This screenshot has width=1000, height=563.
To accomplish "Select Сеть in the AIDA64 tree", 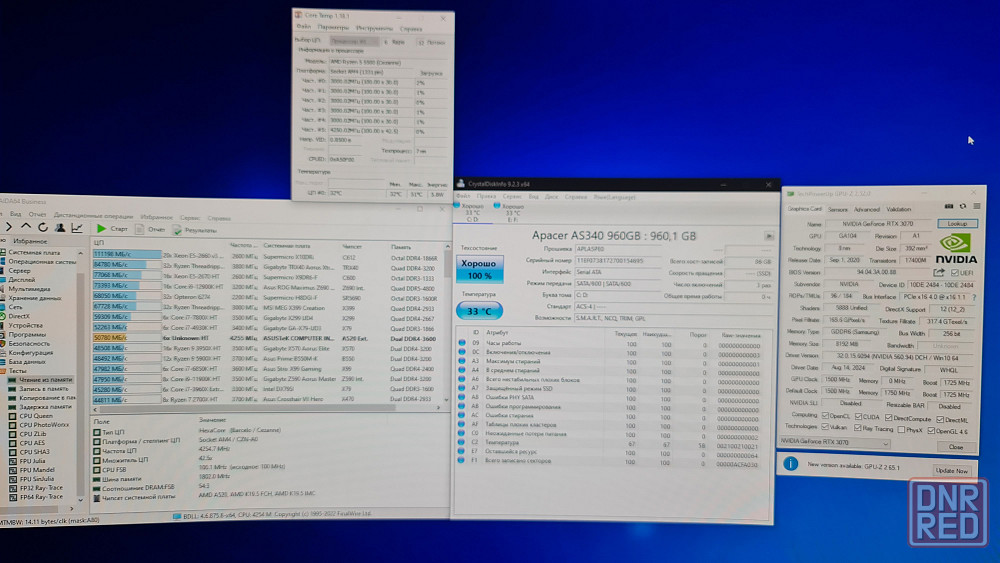I will [15, 307].
